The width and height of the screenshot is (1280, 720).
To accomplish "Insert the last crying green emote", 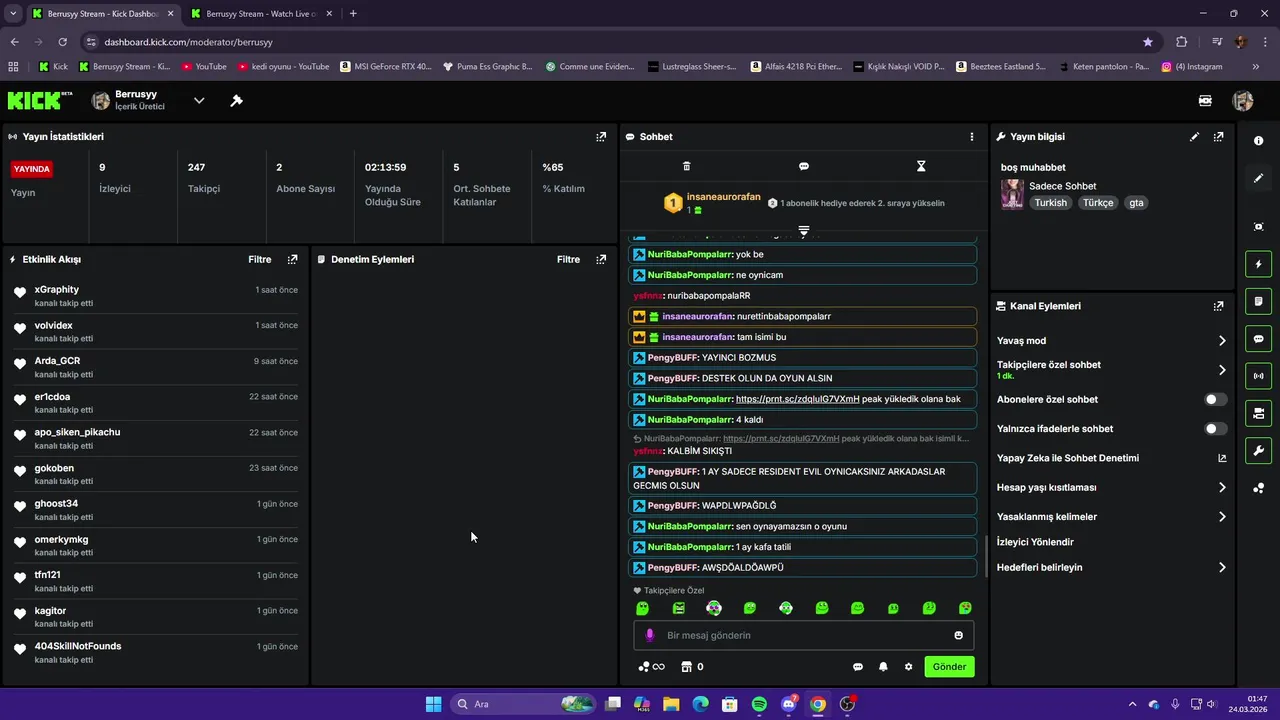I will point(965,608).
